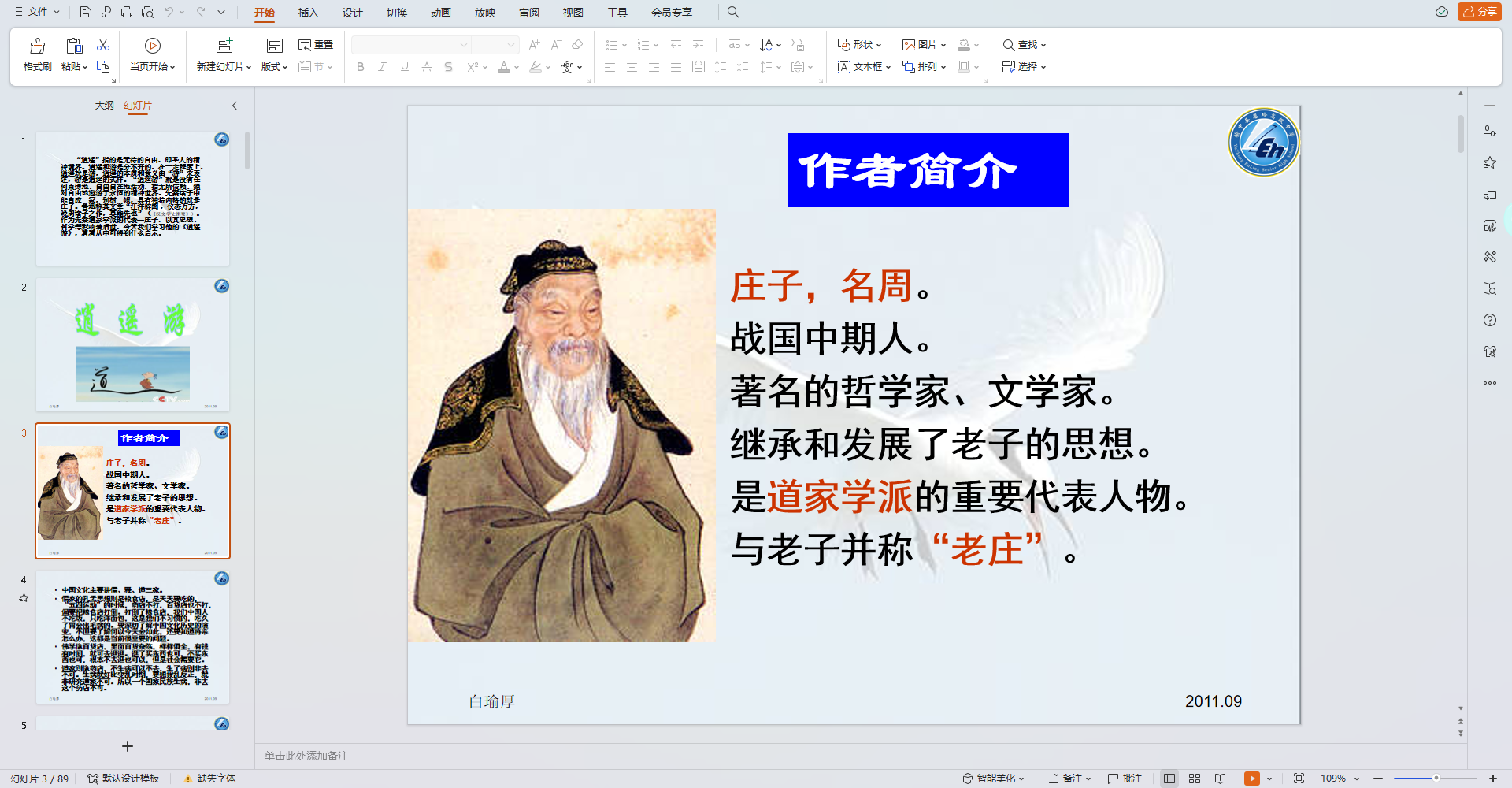Switch to the 大纲 outline tab
This screenshot has width=1512, height=788.
point(105,106)
